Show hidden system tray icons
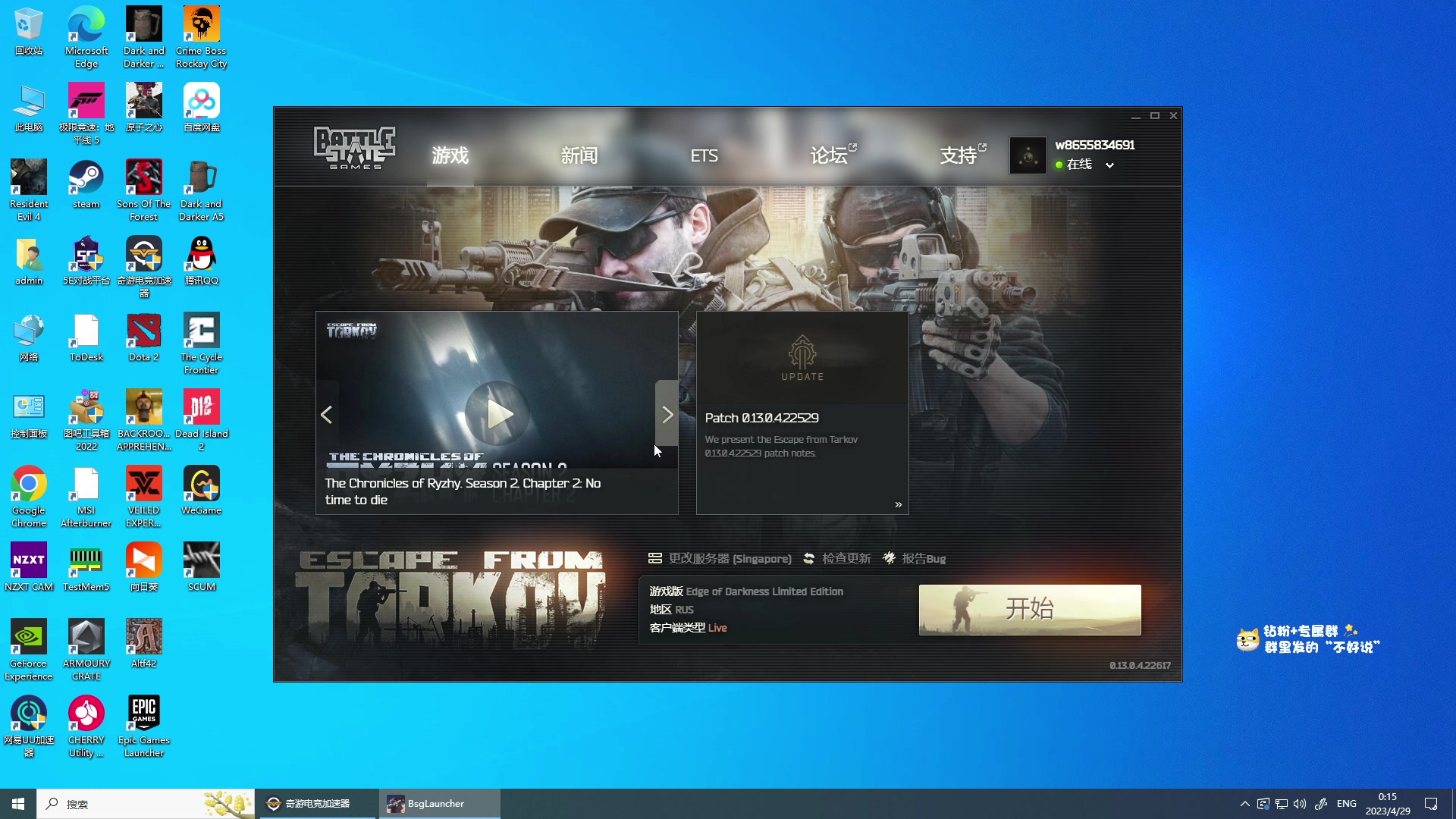The image size is (1456, 819). click(x=1244, y=804)
